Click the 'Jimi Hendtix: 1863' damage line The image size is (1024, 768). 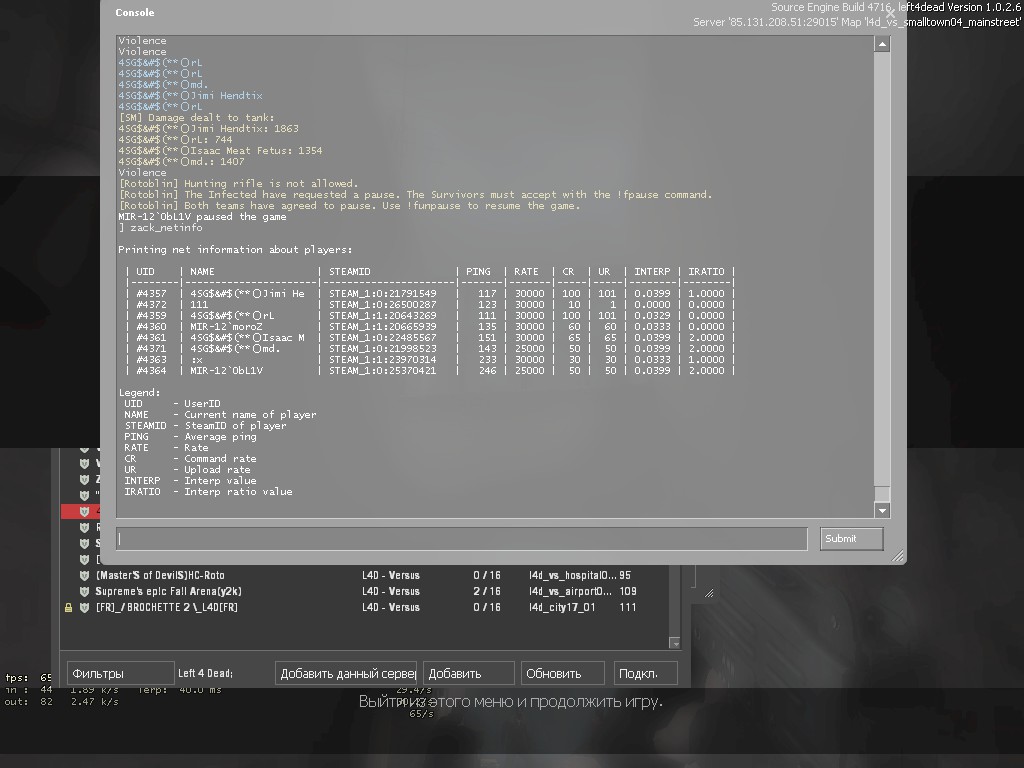[208, 129]
